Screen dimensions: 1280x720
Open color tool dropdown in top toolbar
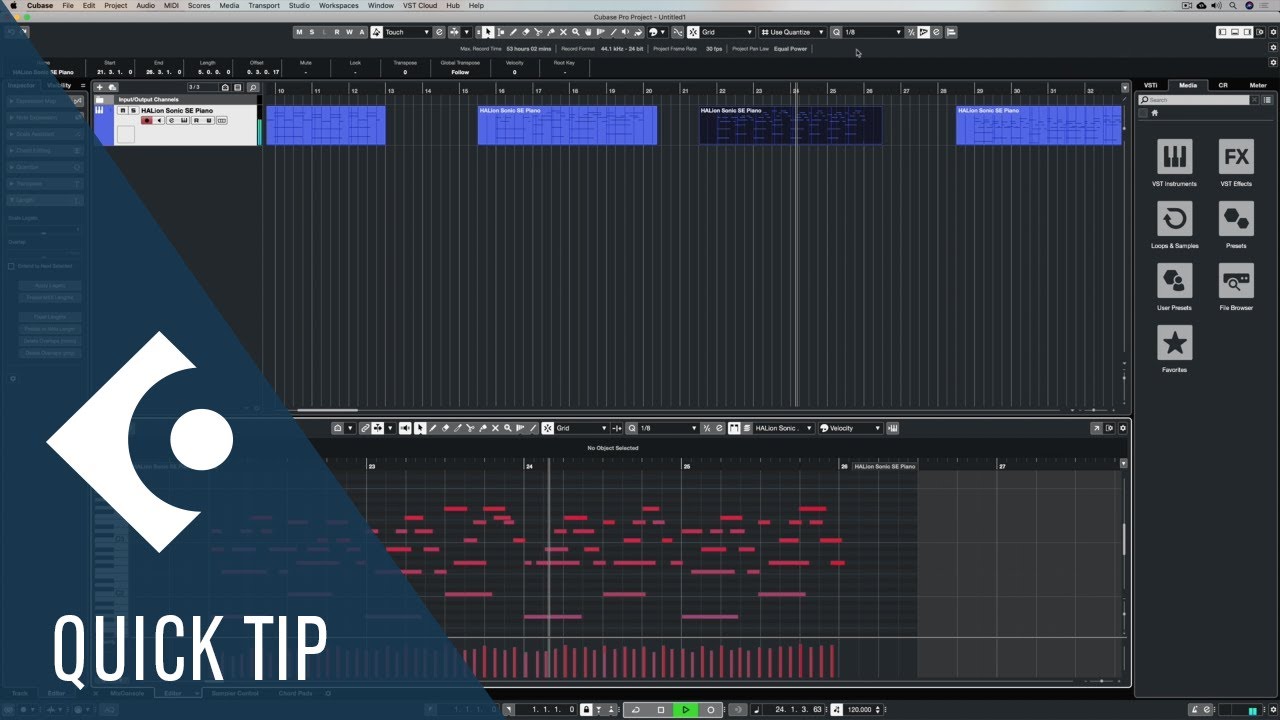(656, 32)
